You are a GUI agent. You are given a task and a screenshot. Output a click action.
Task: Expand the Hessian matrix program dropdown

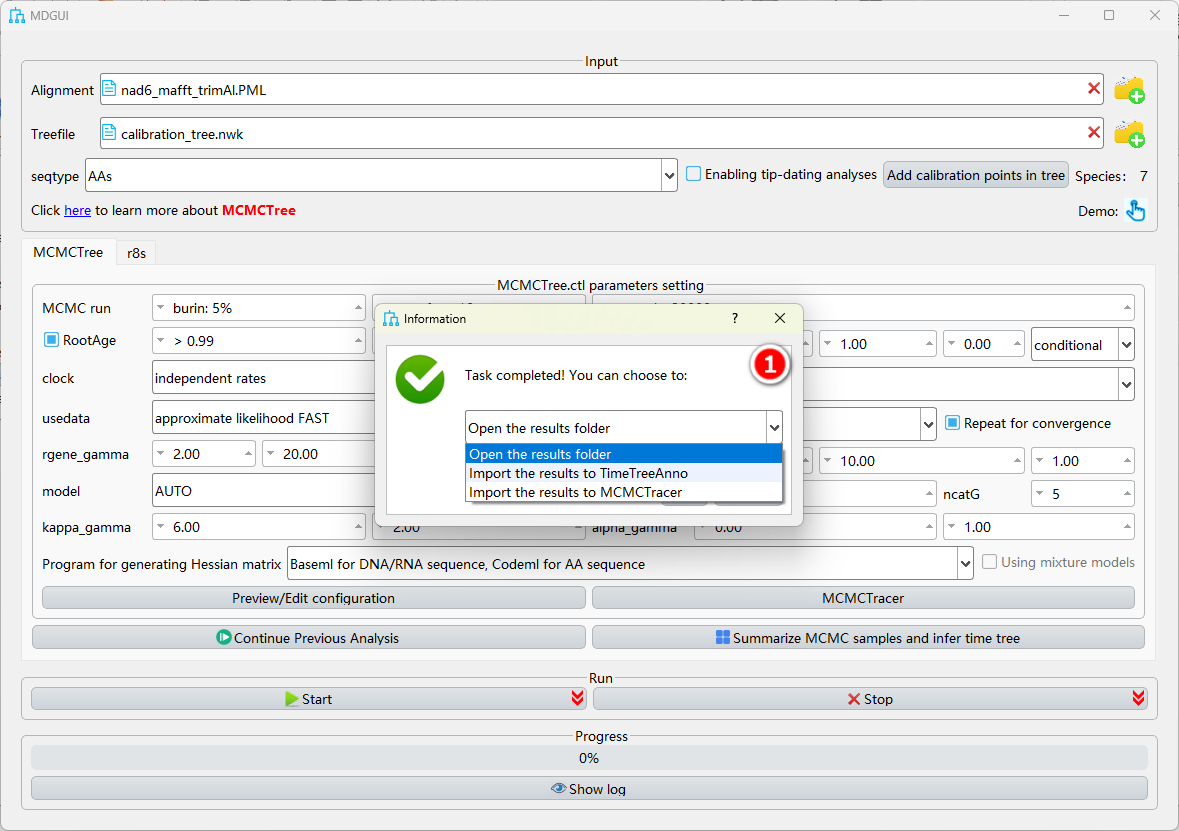(965, 564)
